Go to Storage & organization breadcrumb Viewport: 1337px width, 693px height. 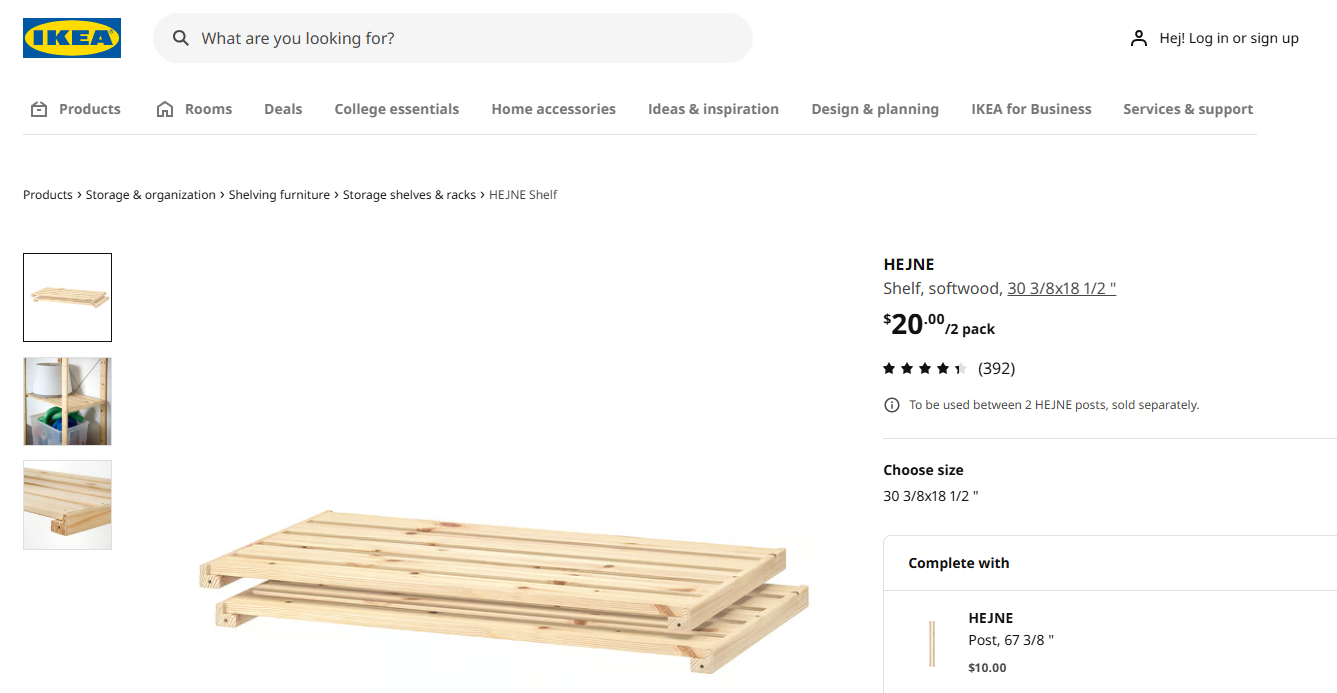150,195
